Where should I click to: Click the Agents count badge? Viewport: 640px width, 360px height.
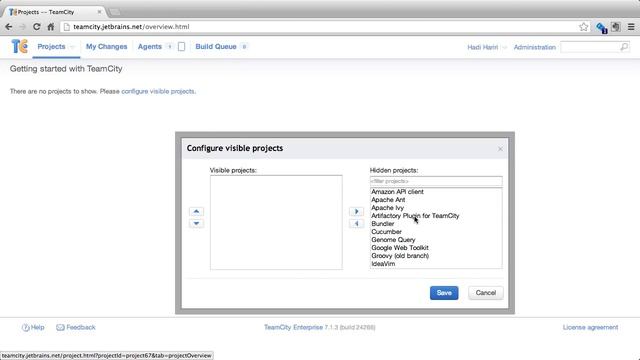170,47
